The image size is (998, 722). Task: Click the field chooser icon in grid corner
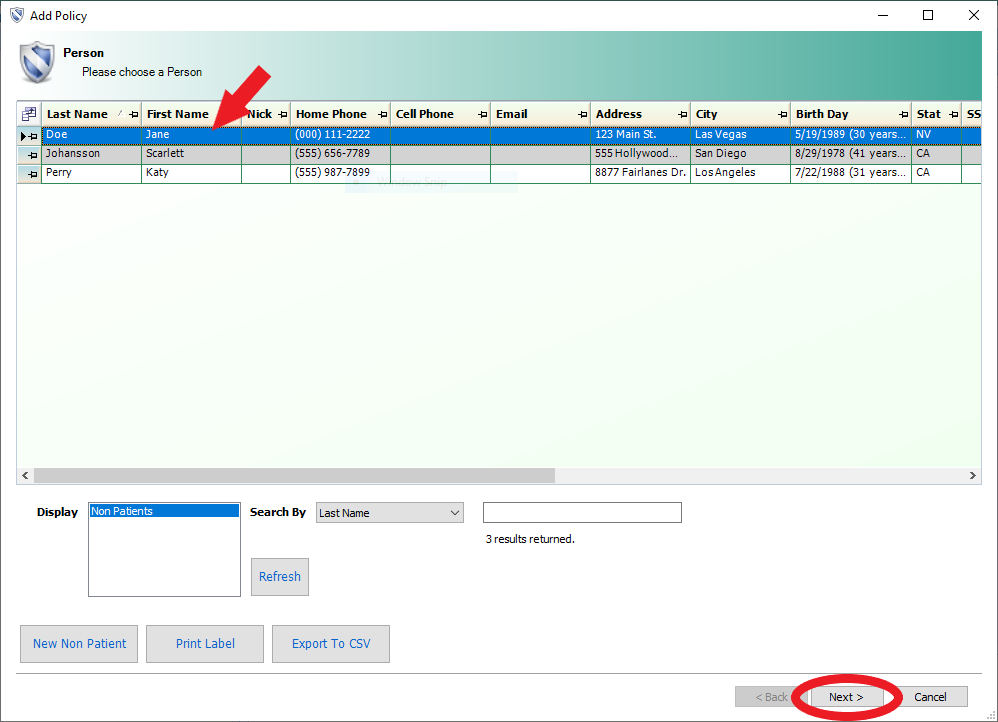(x=29, y=114)
